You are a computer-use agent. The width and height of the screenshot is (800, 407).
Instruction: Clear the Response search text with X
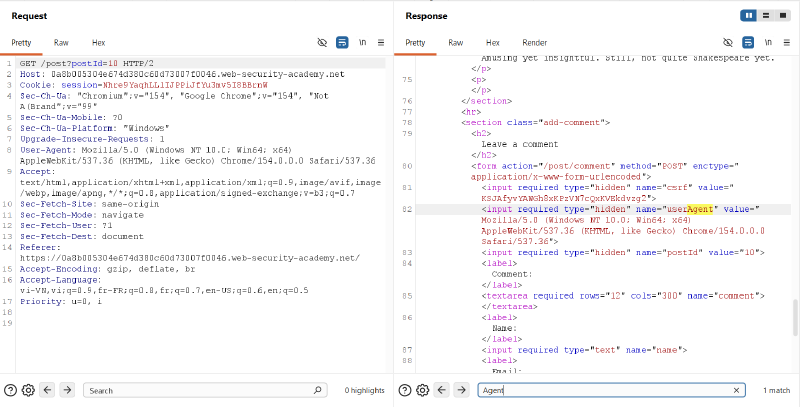pos(736,390)
